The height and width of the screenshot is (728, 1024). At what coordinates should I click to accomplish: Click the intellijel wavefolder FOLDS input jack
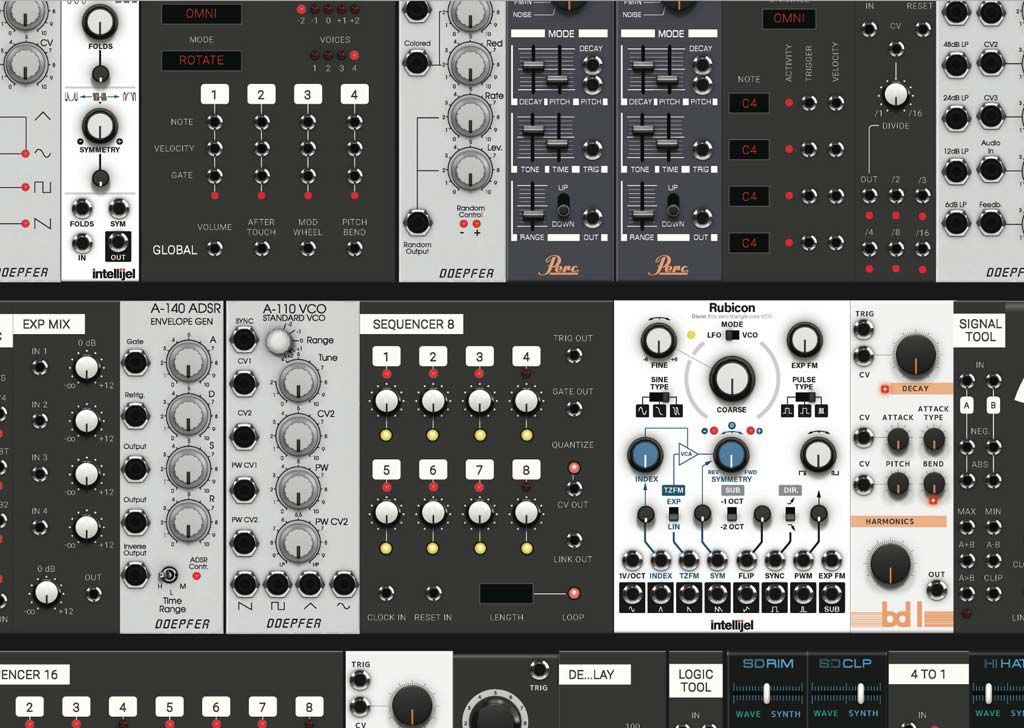(x=82, y=209)
